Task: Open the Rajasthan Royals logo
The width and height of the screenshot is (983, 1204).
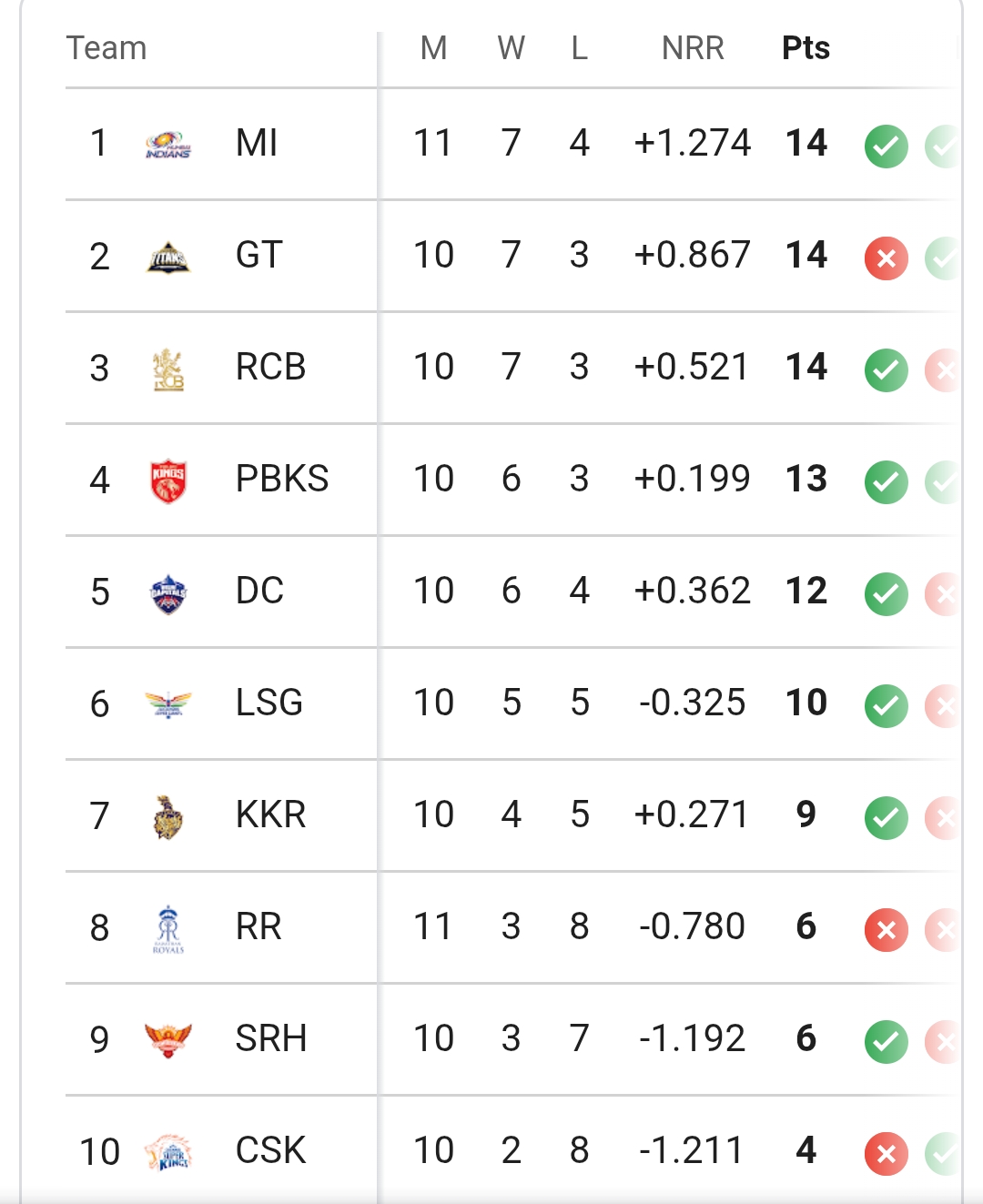Action: (x=168, y=929)
